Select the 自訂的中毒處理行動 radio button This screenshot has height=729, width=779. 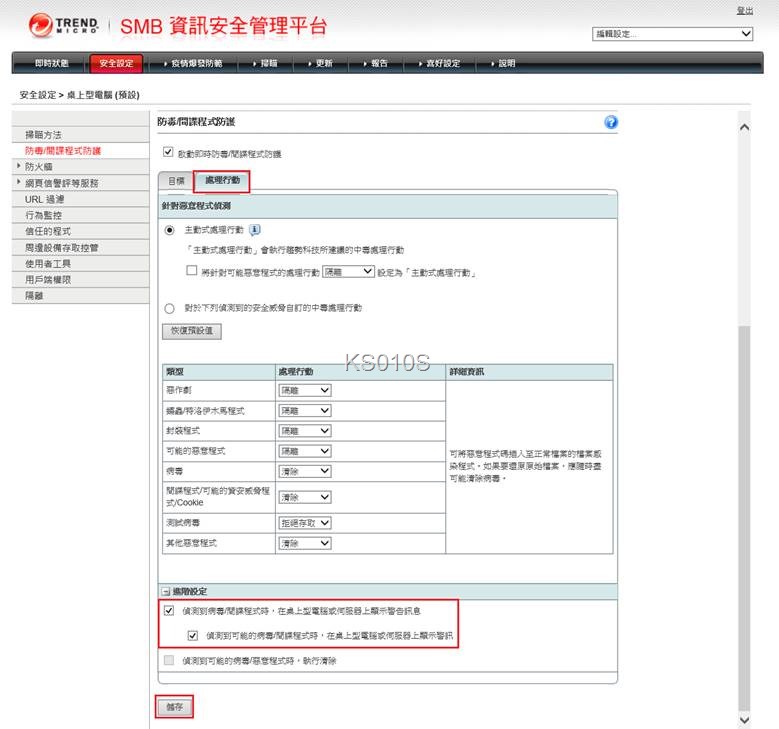[169, 309]
